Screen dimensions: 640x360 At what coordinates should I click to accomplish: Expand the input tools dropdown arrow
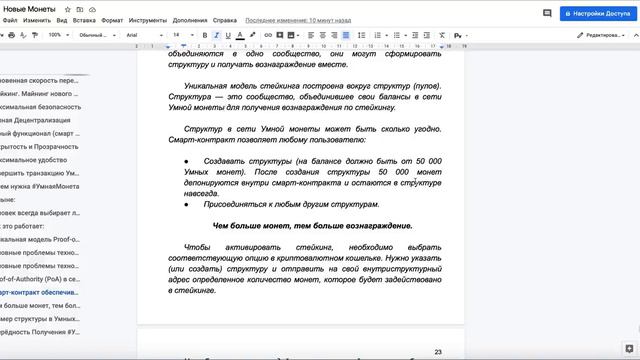(467, 36)
